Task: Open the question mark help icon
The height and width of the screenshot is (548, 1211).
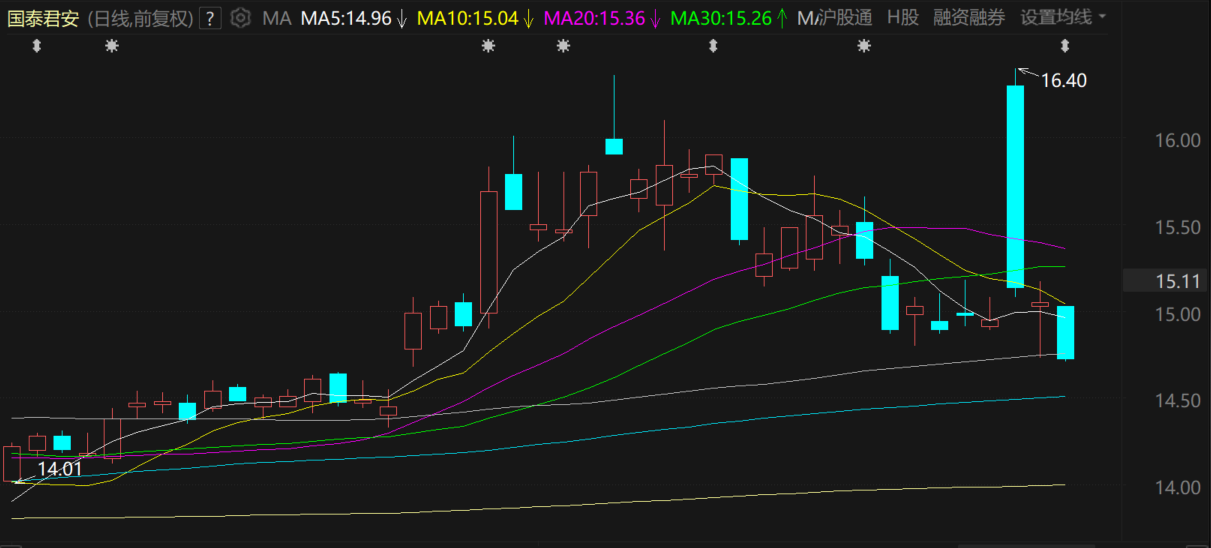Action: (210, 18)
